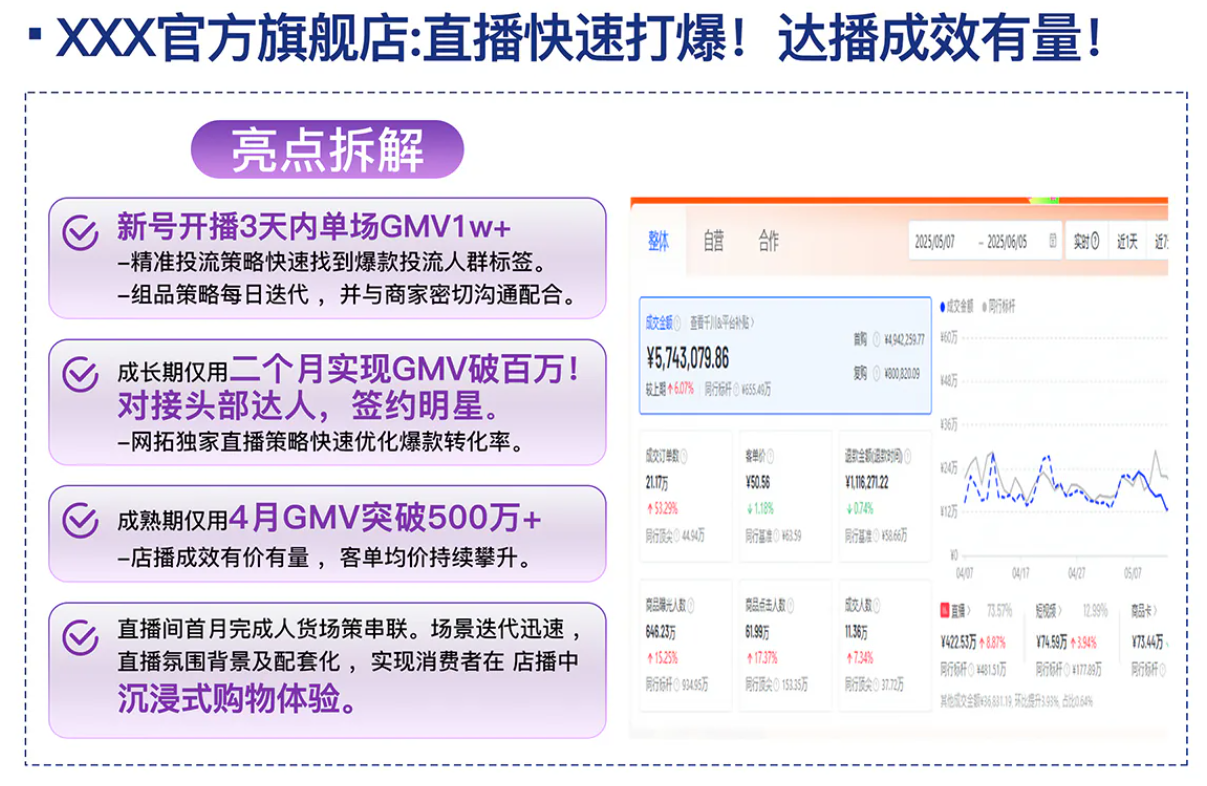The height and width of the screenshot is (786, 1207).
Task: Click info icon next to 退款金额(退款时间)
Action: tap(907, 456)
